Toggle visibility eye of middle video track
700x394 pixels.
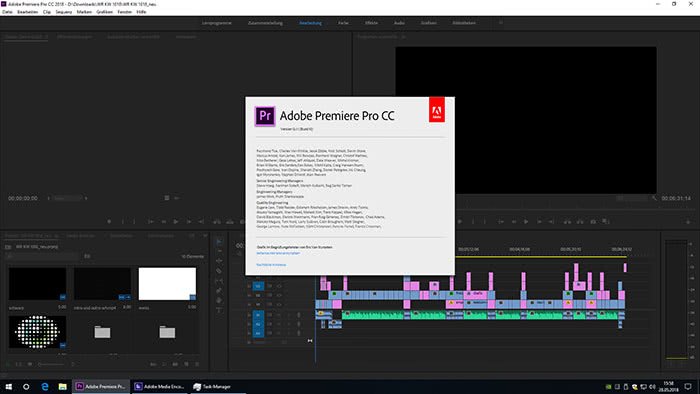[x=279, y=295]
